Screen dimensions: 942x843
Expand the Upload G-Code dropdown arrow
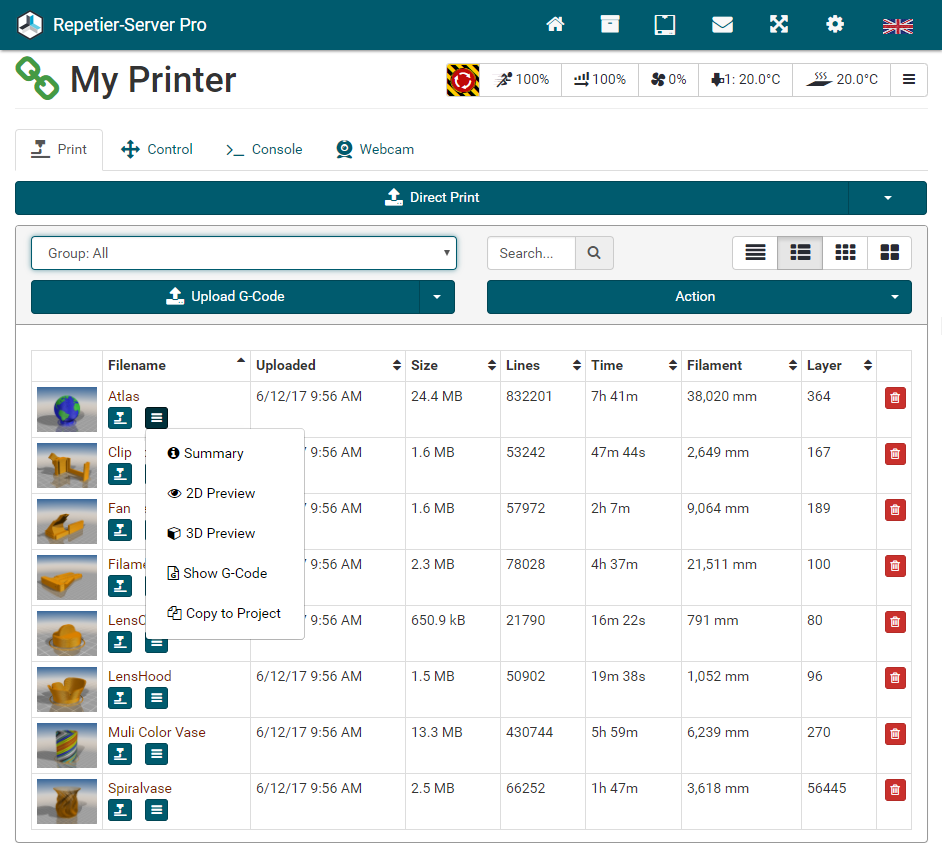point(436,297)
